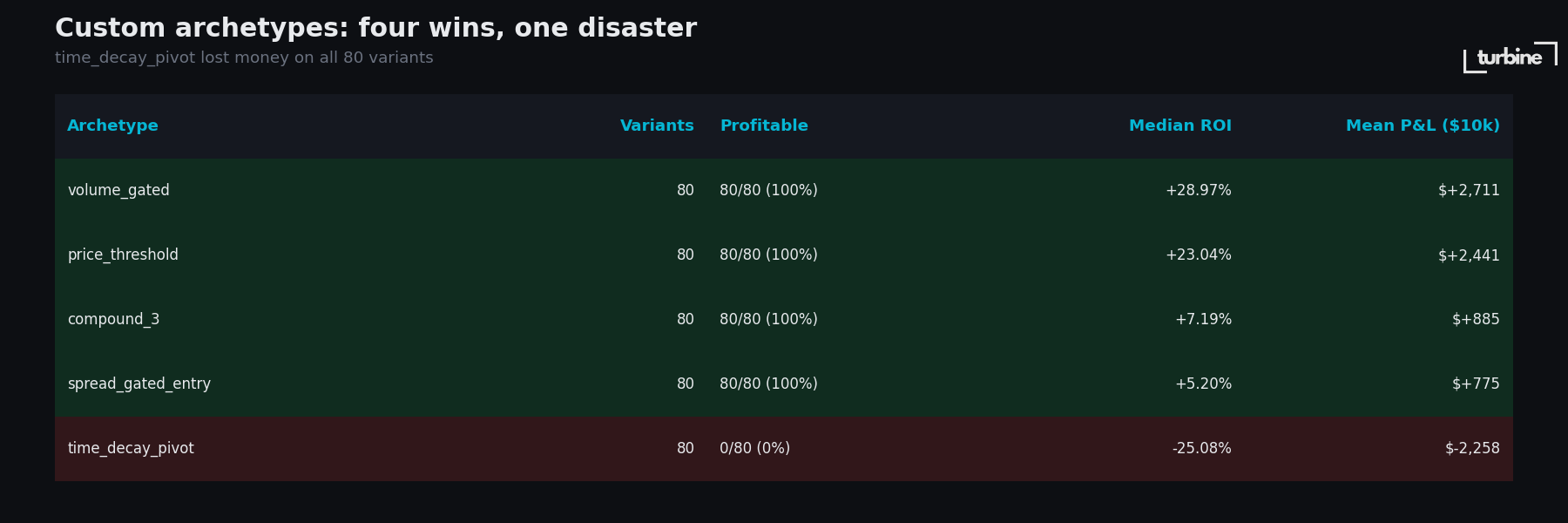Click the $+2,711 mean P&L value
The height and width of the screenshot is (523, 1568).
pyautogui.click(x=1469, y=190)
